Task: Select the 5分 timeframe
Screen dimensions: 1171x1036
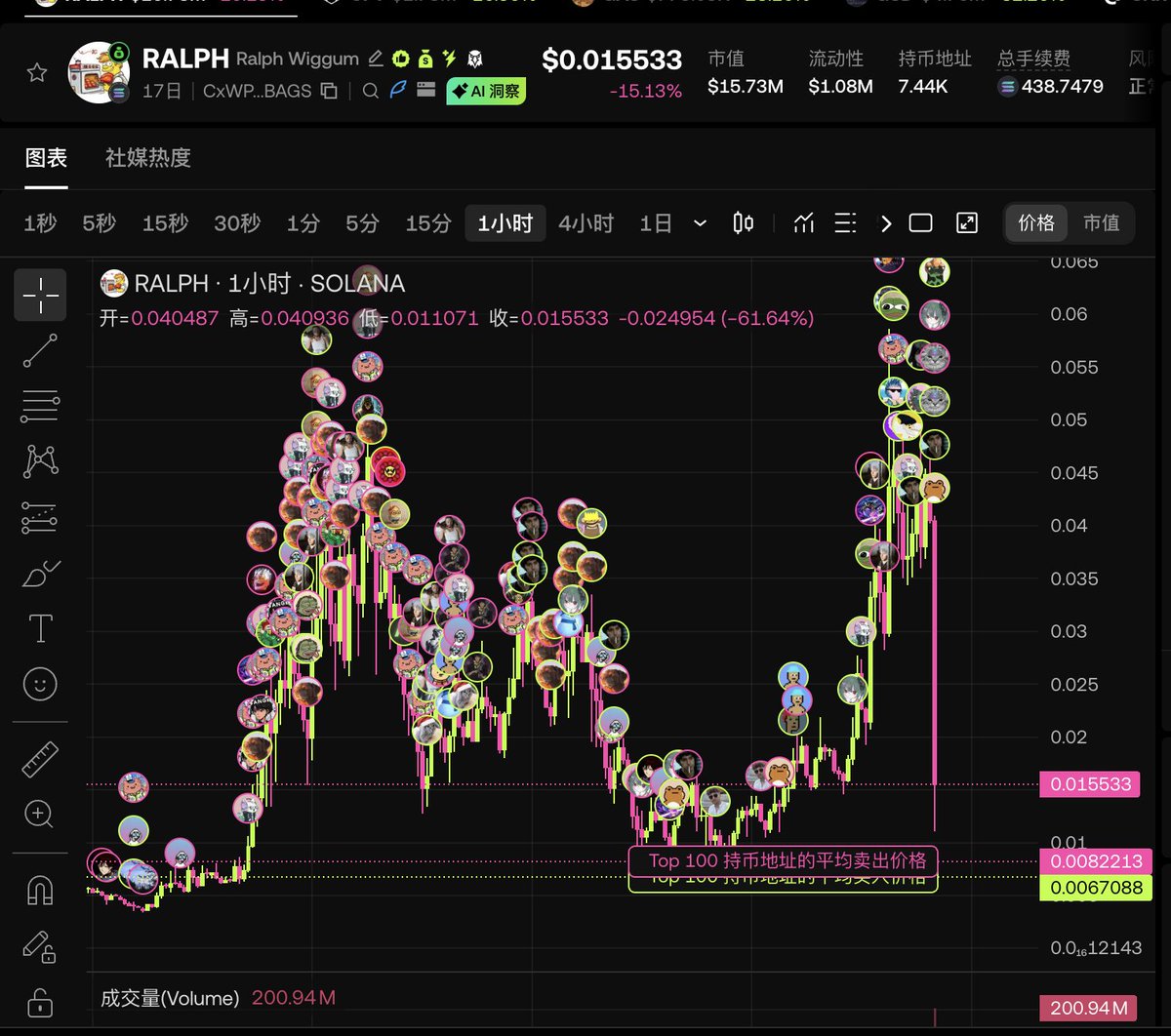Action: click(x=362, y=223)
